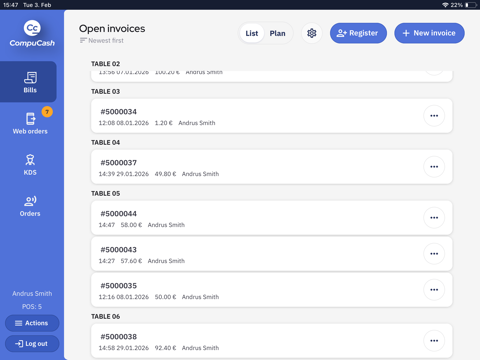
Task: Check battery indicator in status bar
Action: click(x=471, y=5)
